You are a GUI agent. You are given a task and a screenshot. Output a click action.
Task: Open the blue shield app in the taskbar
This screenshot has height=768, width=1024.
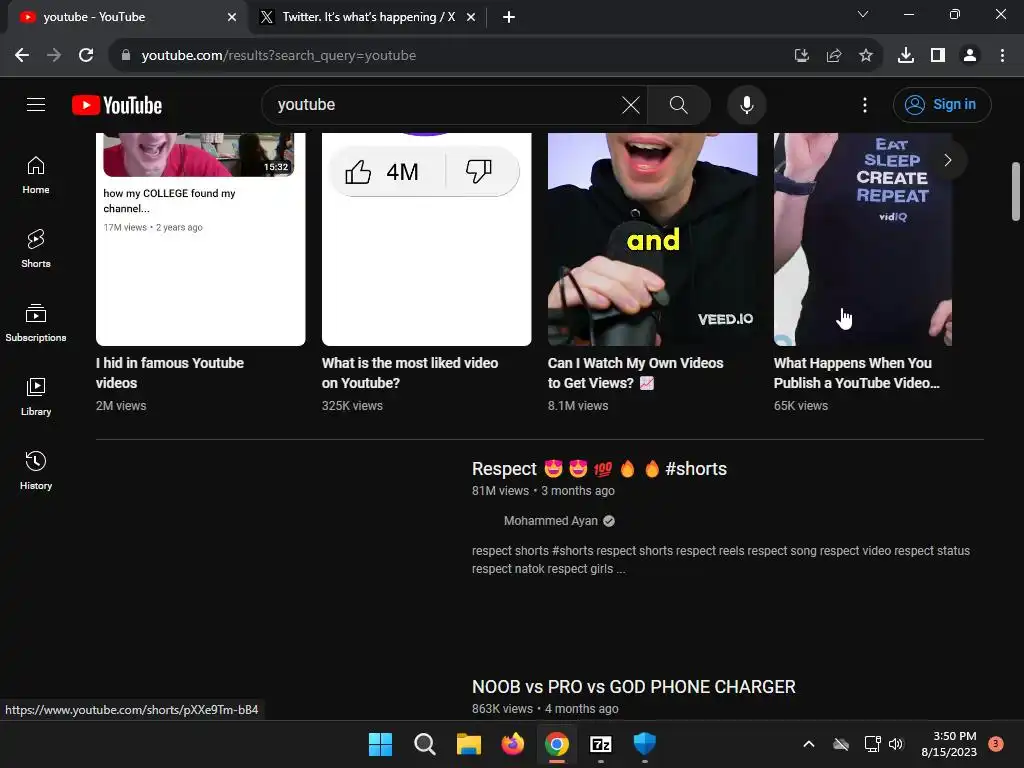[x=645, y=744]
